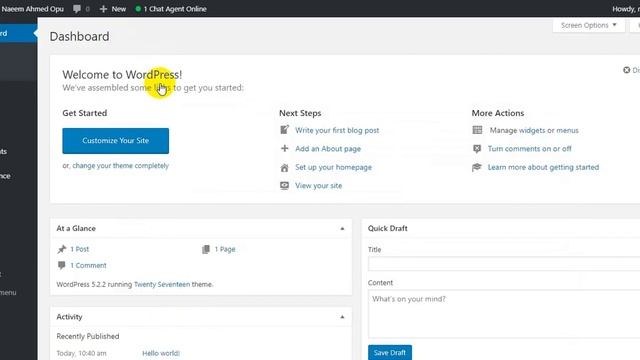
Task: Click the Dashboard page title
Action: click(80, 36)
